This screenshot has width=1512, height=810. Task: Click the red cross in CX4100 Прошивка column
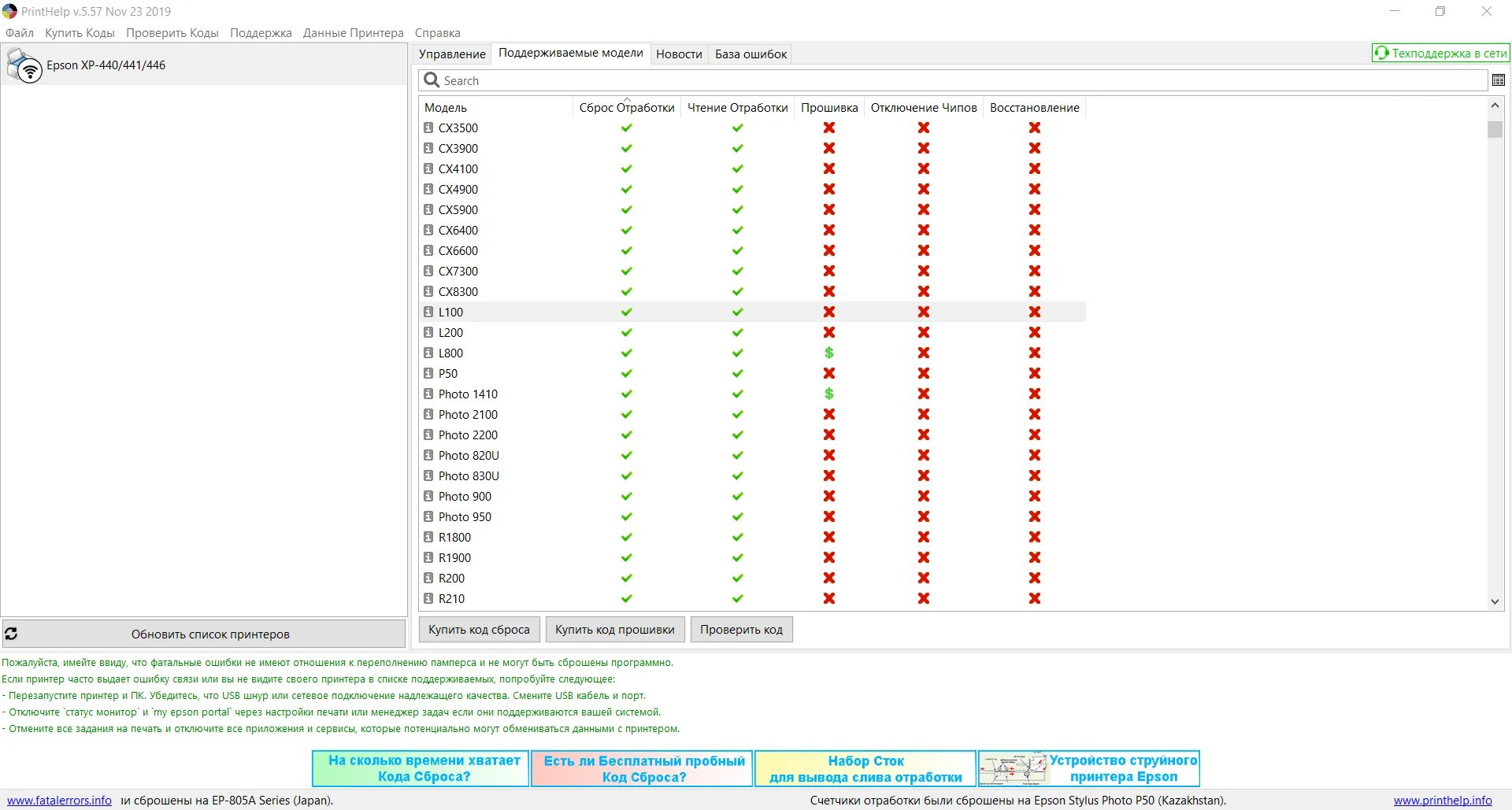coord(829,168)
